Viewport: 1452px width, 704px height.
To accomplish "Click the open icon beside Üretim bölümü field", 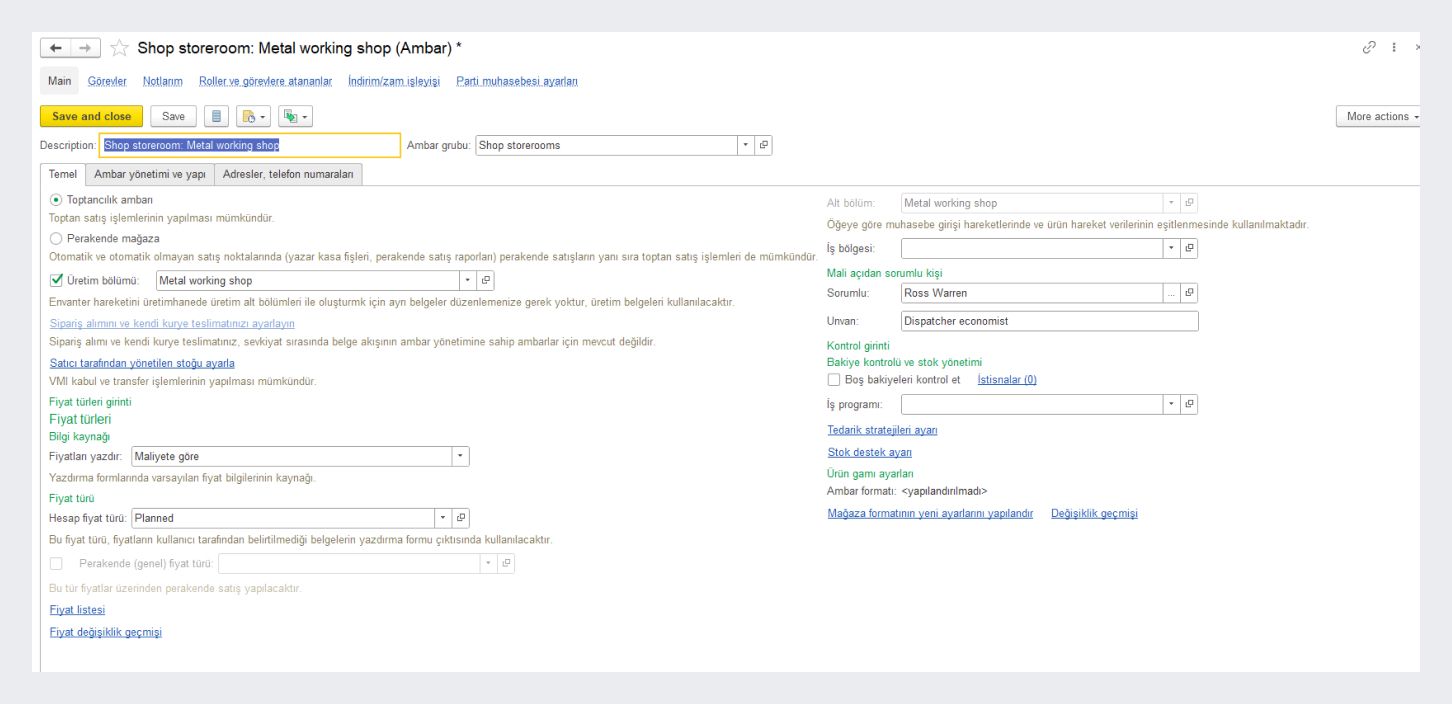I will 486,281.
